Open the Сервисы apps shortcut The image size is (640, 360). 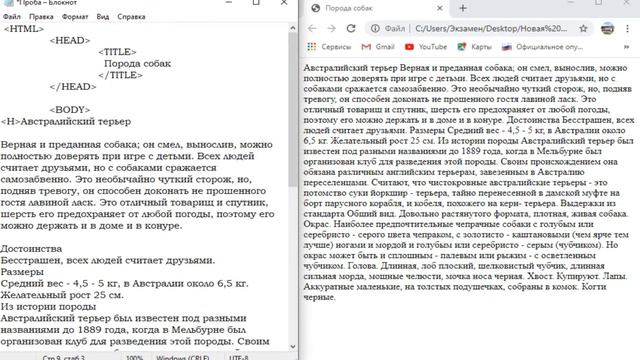[329, 47]
